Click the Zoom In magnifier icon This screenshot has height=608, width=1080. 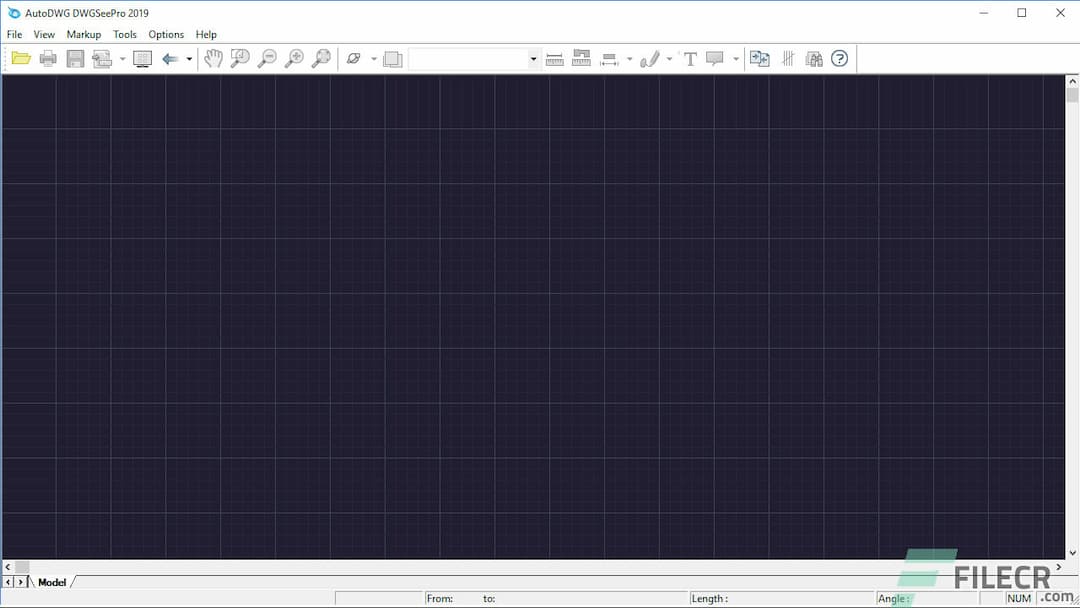pos(294,58)
